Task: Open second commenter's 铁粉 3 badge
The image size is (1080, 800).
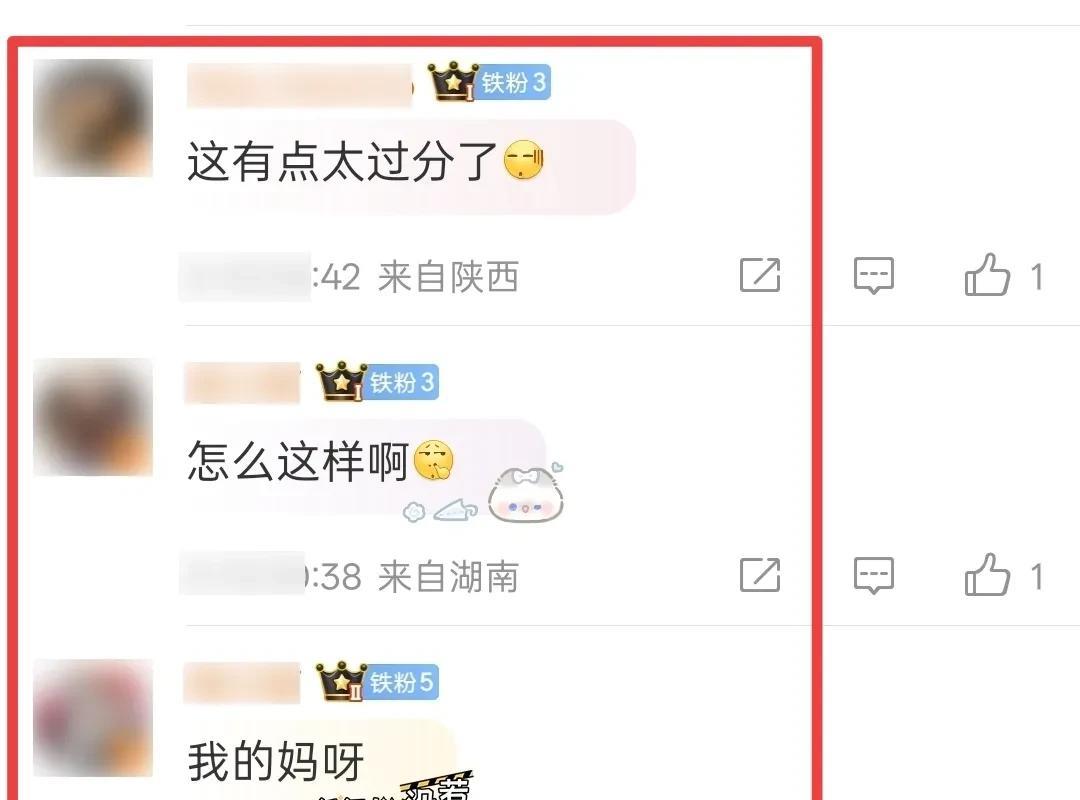Action: tap(402, 382)
